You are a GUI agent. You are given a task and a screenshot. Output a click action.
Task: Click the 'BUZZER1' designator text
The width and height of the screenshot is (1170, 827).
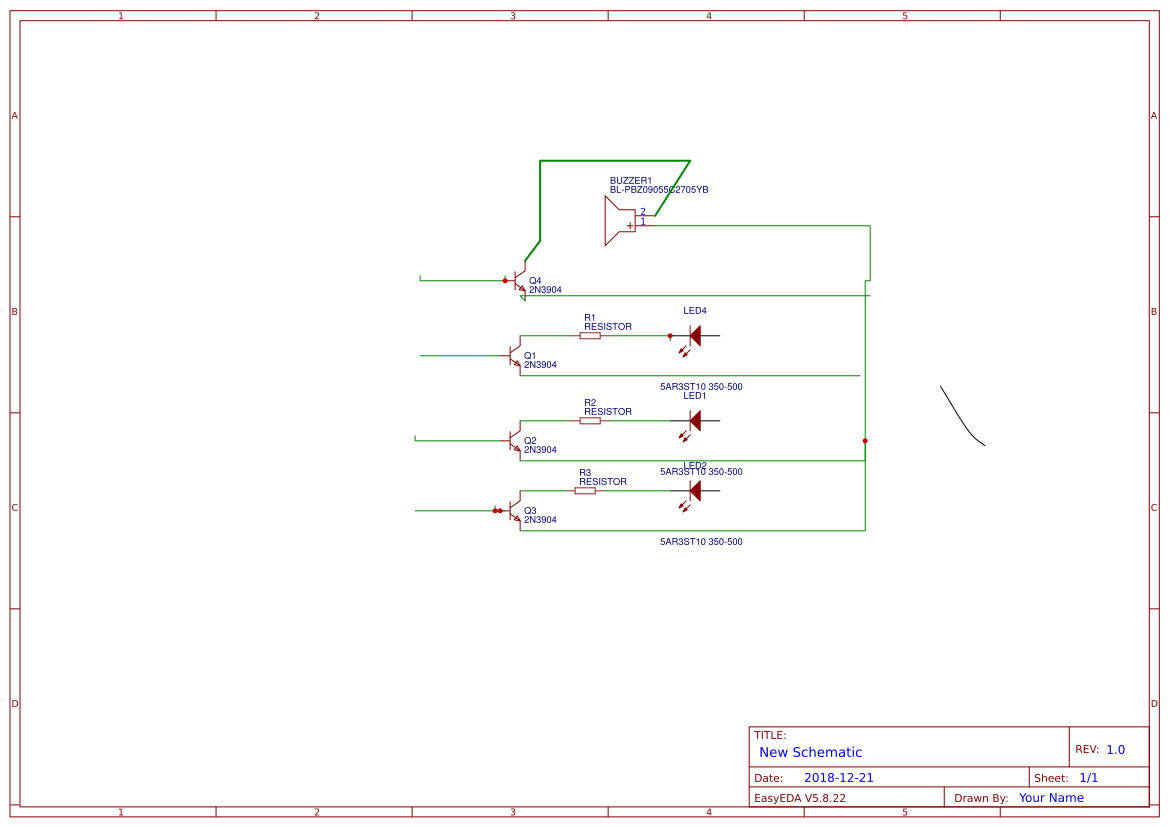point(631,181)
